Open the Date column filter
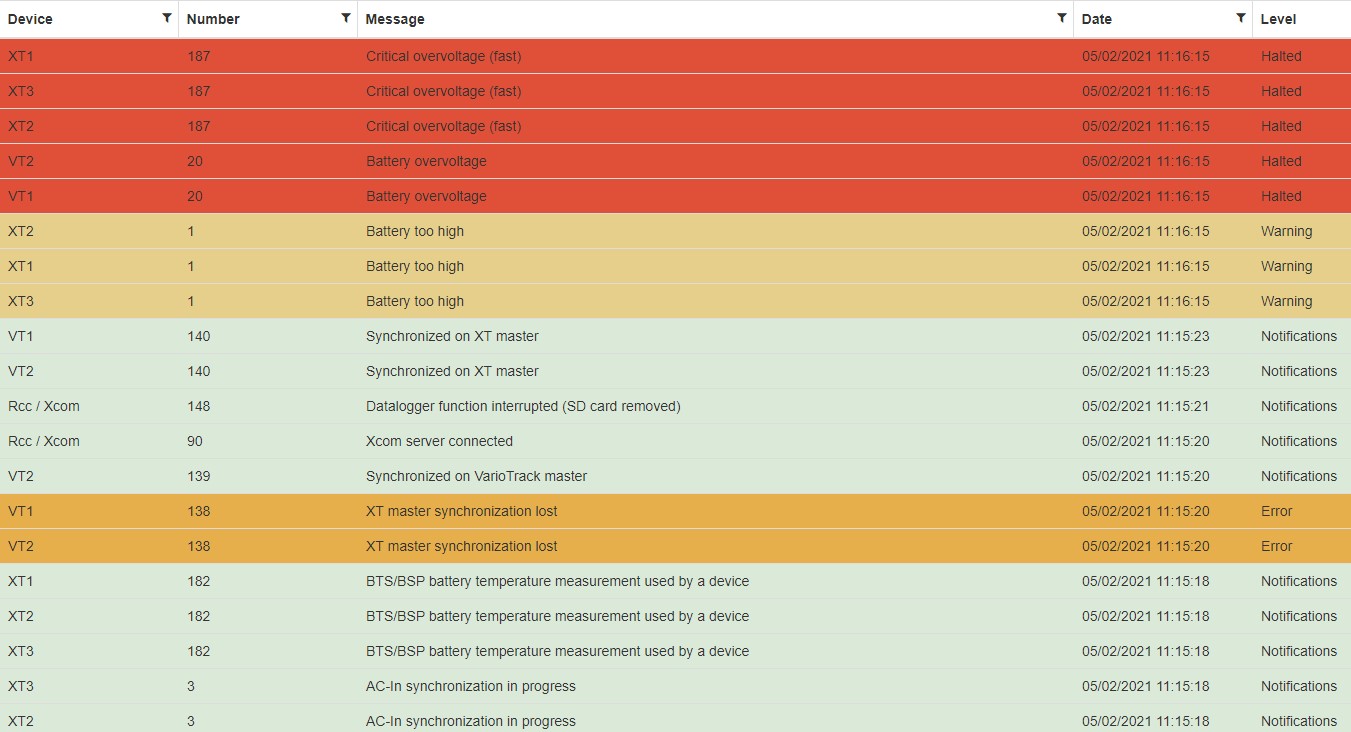The height and width of the screenshot is (732, 1351). pos(1241,18)
